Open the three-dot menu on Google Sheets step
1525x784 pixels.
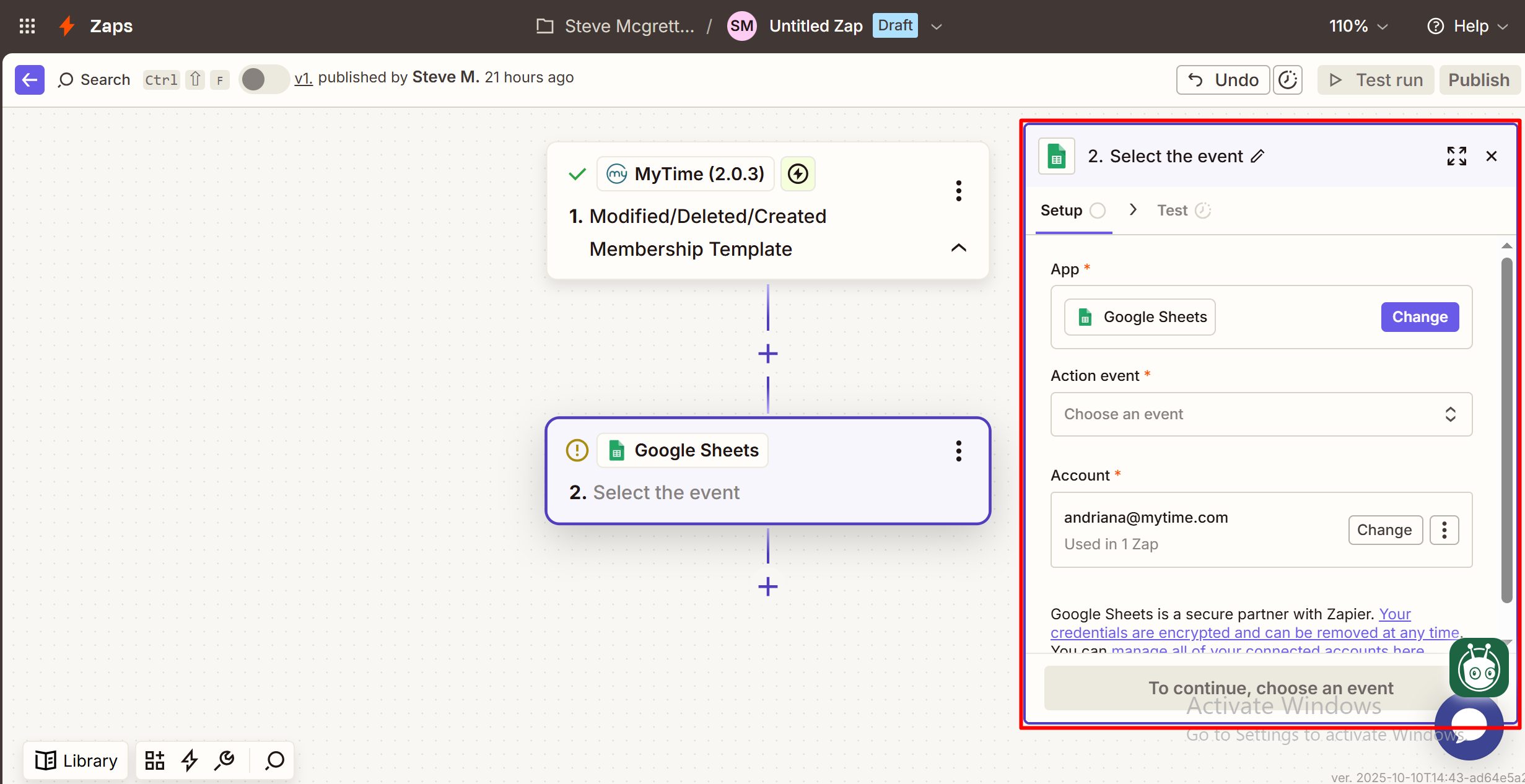958,451
